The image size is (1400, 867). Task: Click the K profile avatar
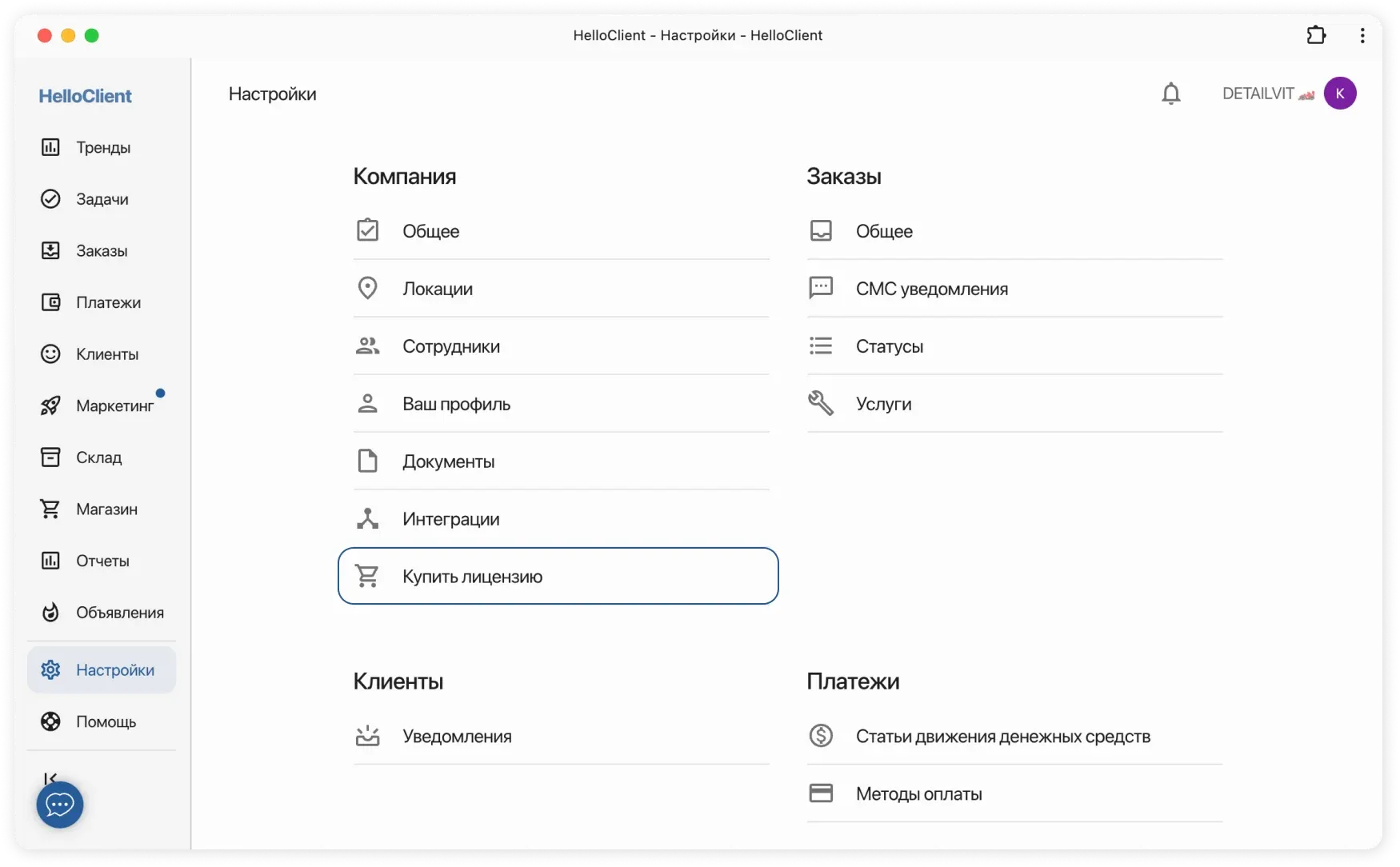tap(1342, 93)
